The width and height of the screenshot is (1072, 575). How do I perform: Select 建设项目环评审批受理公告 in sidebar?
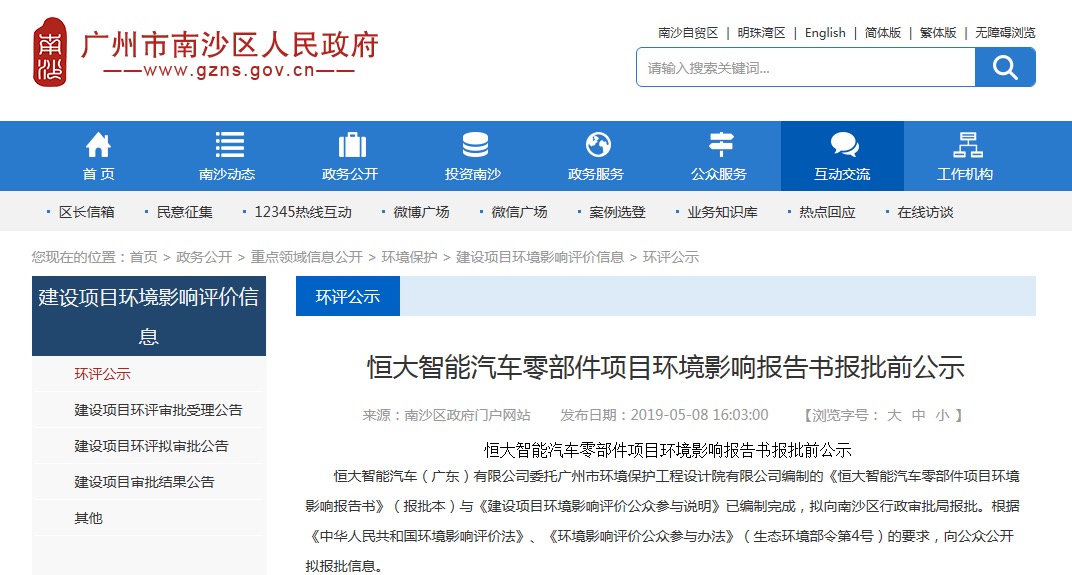pyautogui.click(x=159, y=410)
